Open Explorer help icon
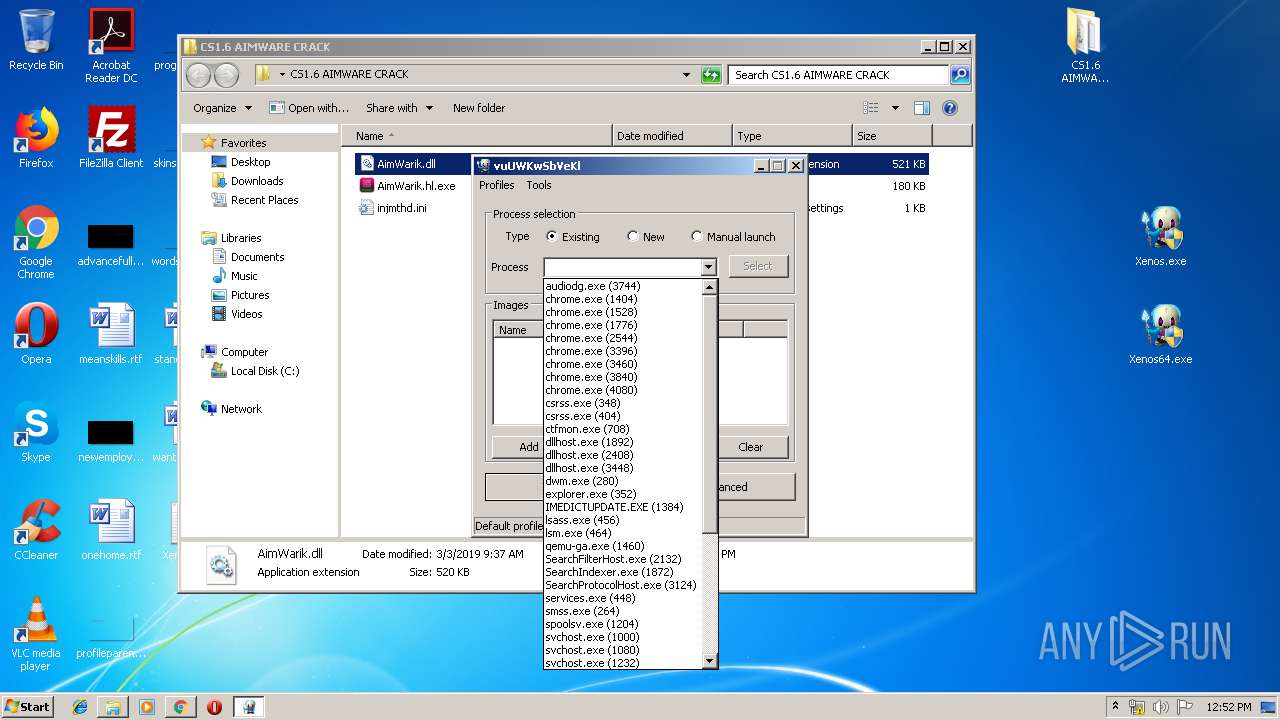 950,108
